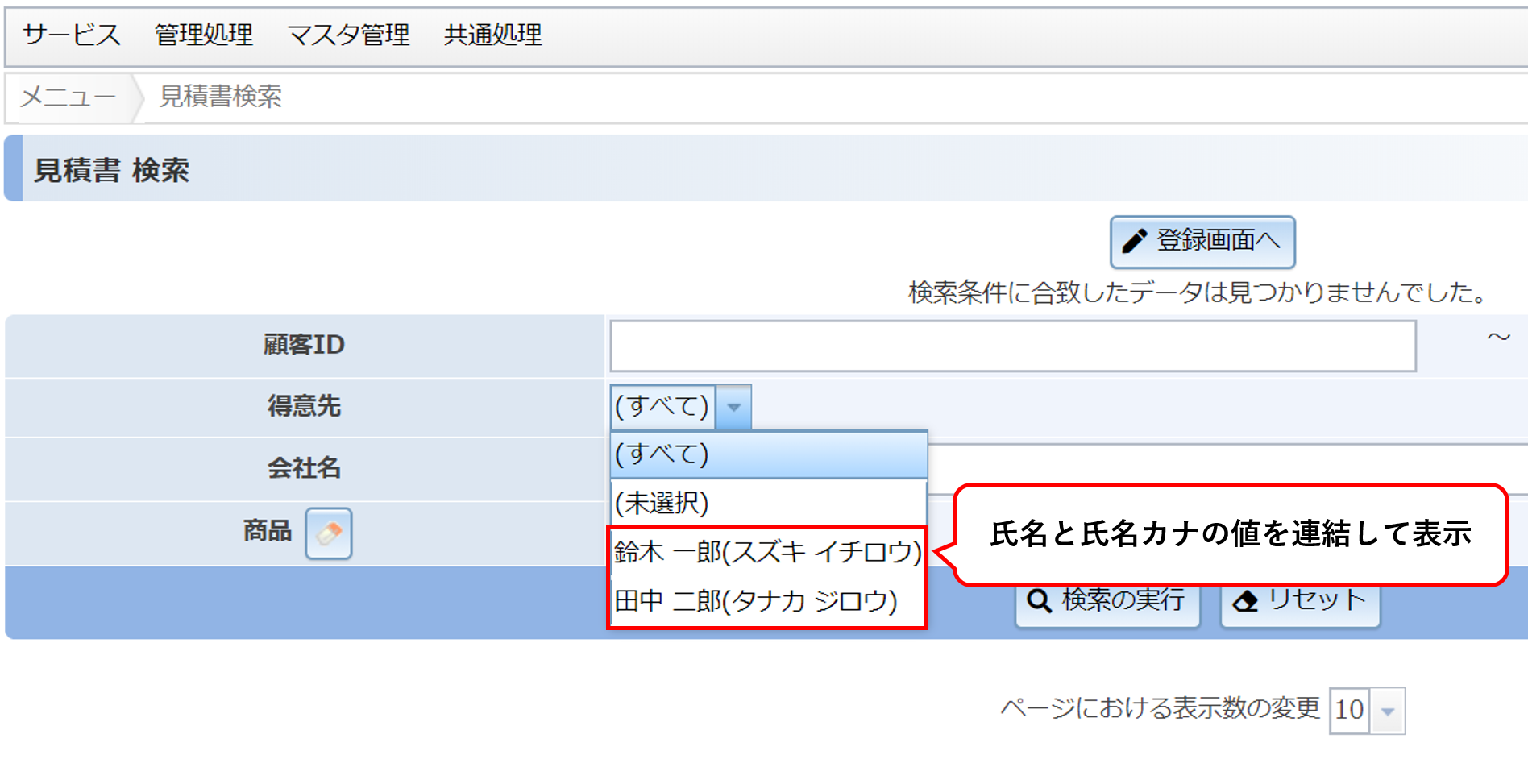
Task: Toggle the 得意先 dropdown arrow
Action: pyautogui.click(x=733, y=407)
